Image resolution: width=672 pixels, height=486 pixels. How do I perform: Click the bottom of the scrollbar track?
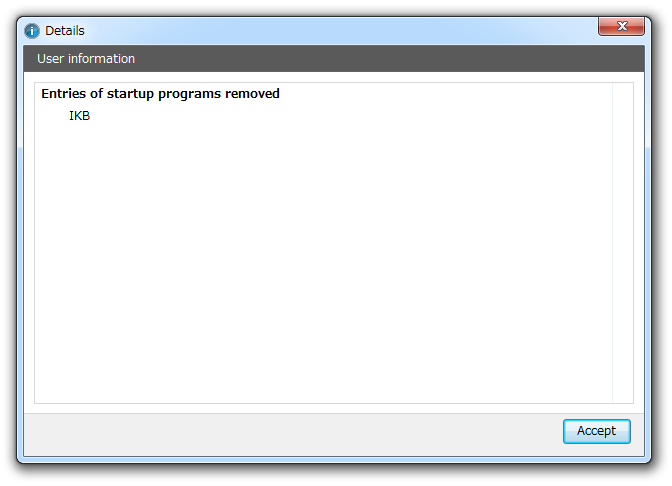coord(623,392)
